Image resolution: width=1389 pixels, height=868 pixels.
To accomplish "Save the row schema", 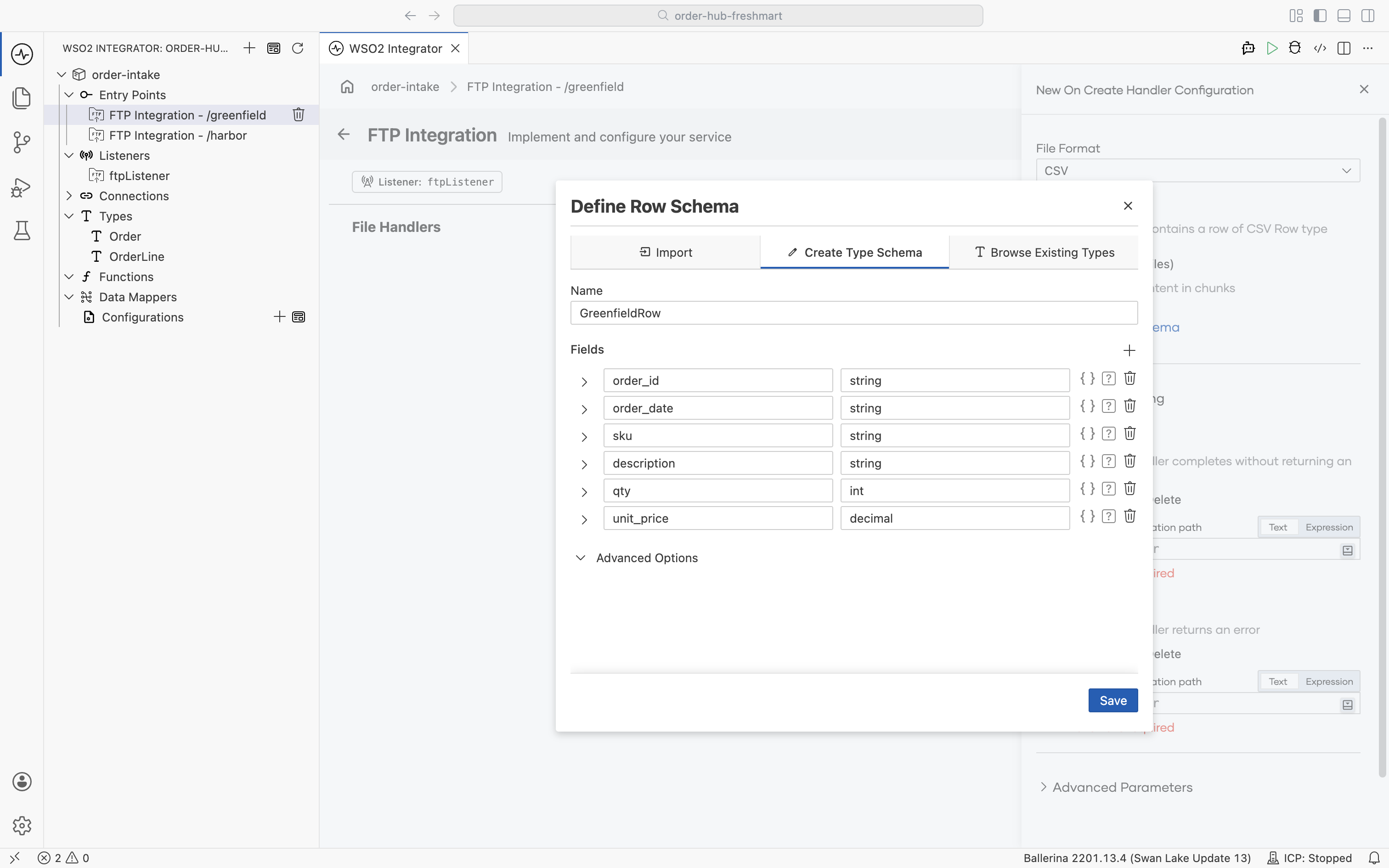I will 1113,700.
